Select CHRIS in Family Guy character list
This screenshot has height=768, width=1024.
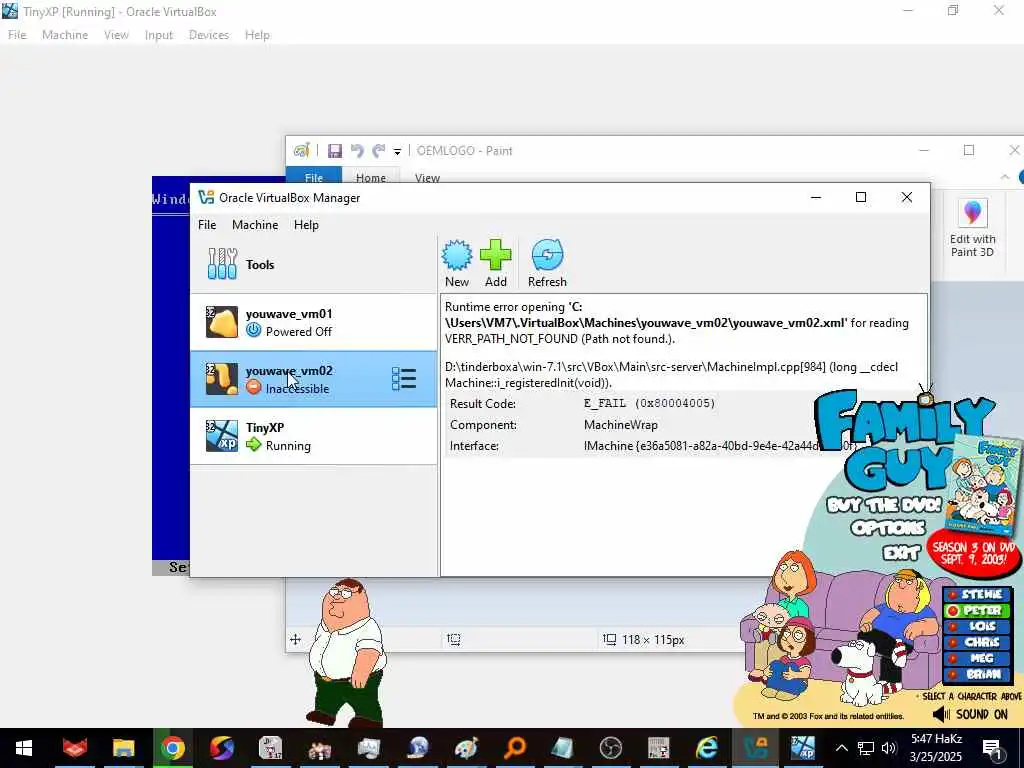(x=977, y=642)
